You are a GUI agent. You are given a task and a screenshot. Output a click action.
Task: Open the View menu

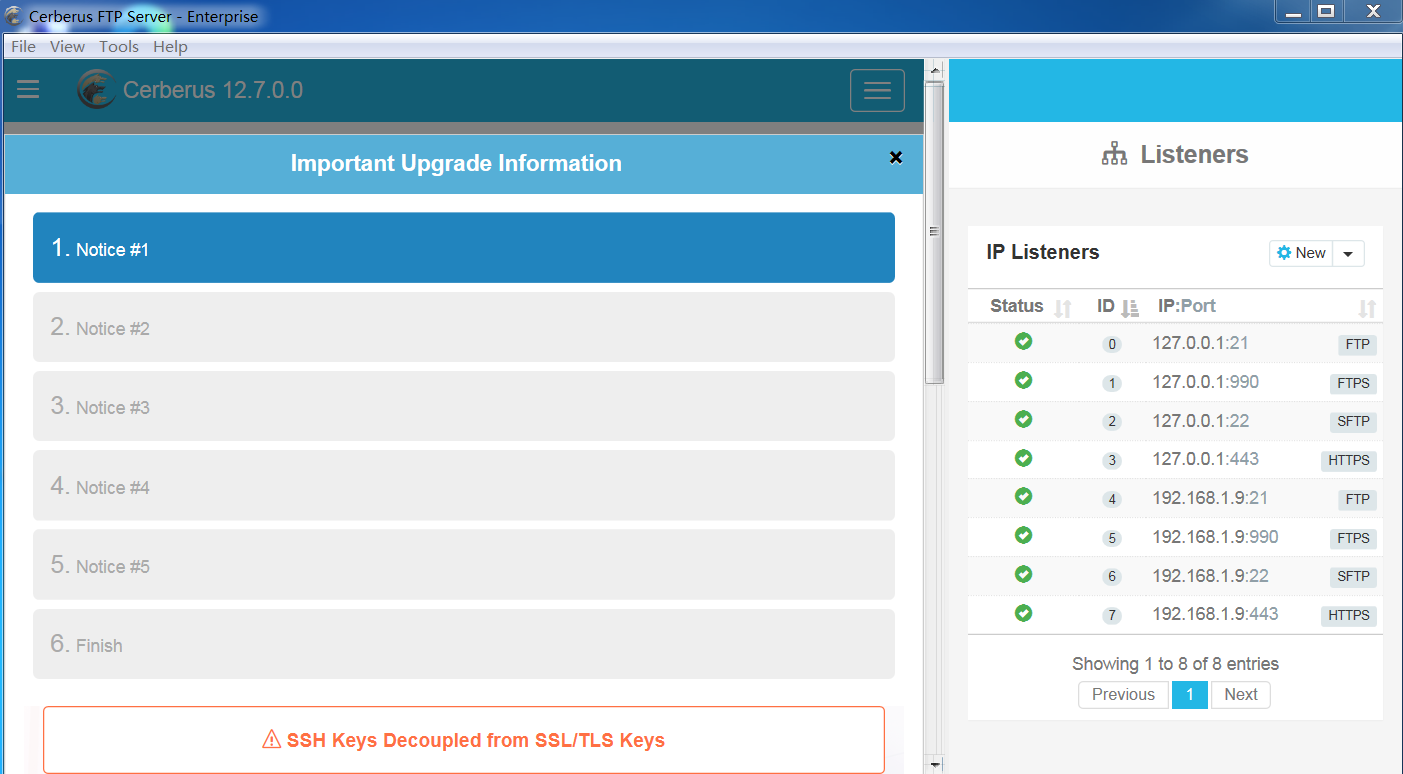point(67,46)
